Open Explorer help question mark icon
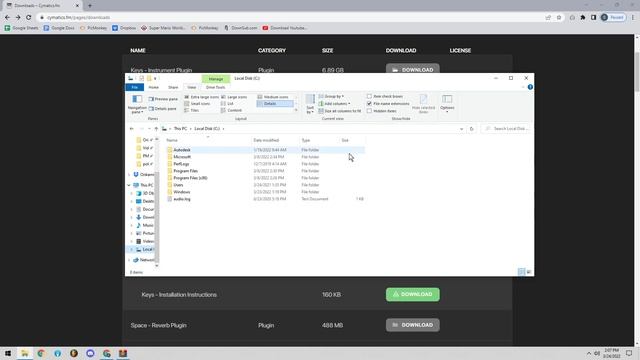The height and width of the screenshot is (360, 640). [530, 87]
